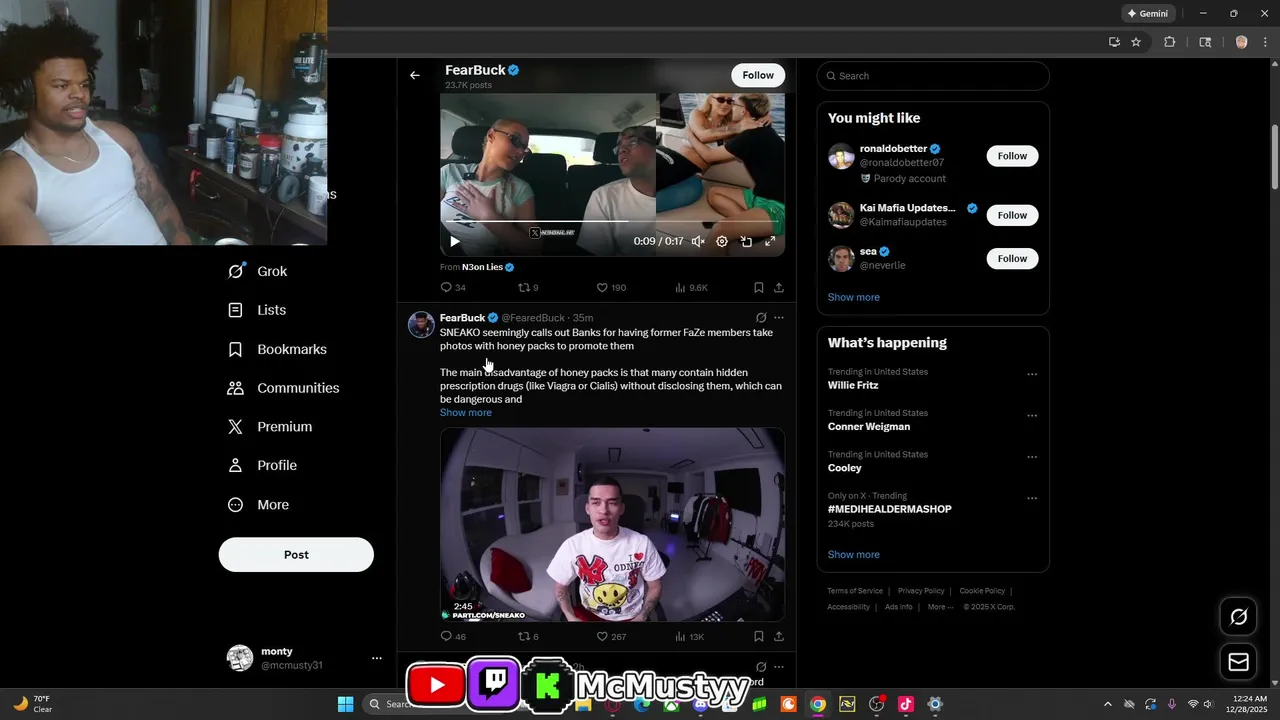Open FearBuck's avatar on SNEAKO post
1280x720 pixels.
421,324
